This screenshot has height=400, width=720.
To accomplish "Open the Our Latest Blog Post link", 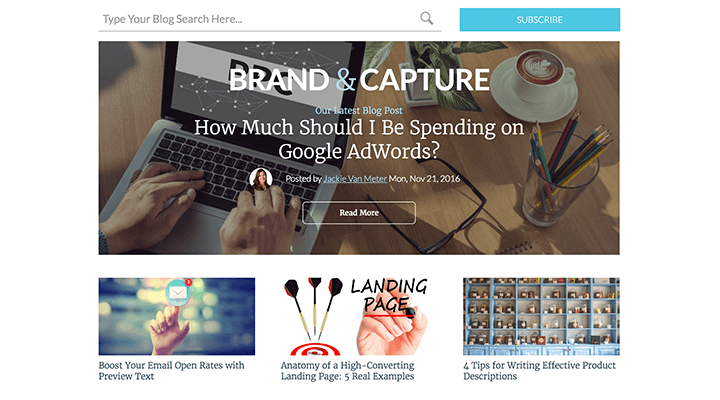I will (359, 110).
